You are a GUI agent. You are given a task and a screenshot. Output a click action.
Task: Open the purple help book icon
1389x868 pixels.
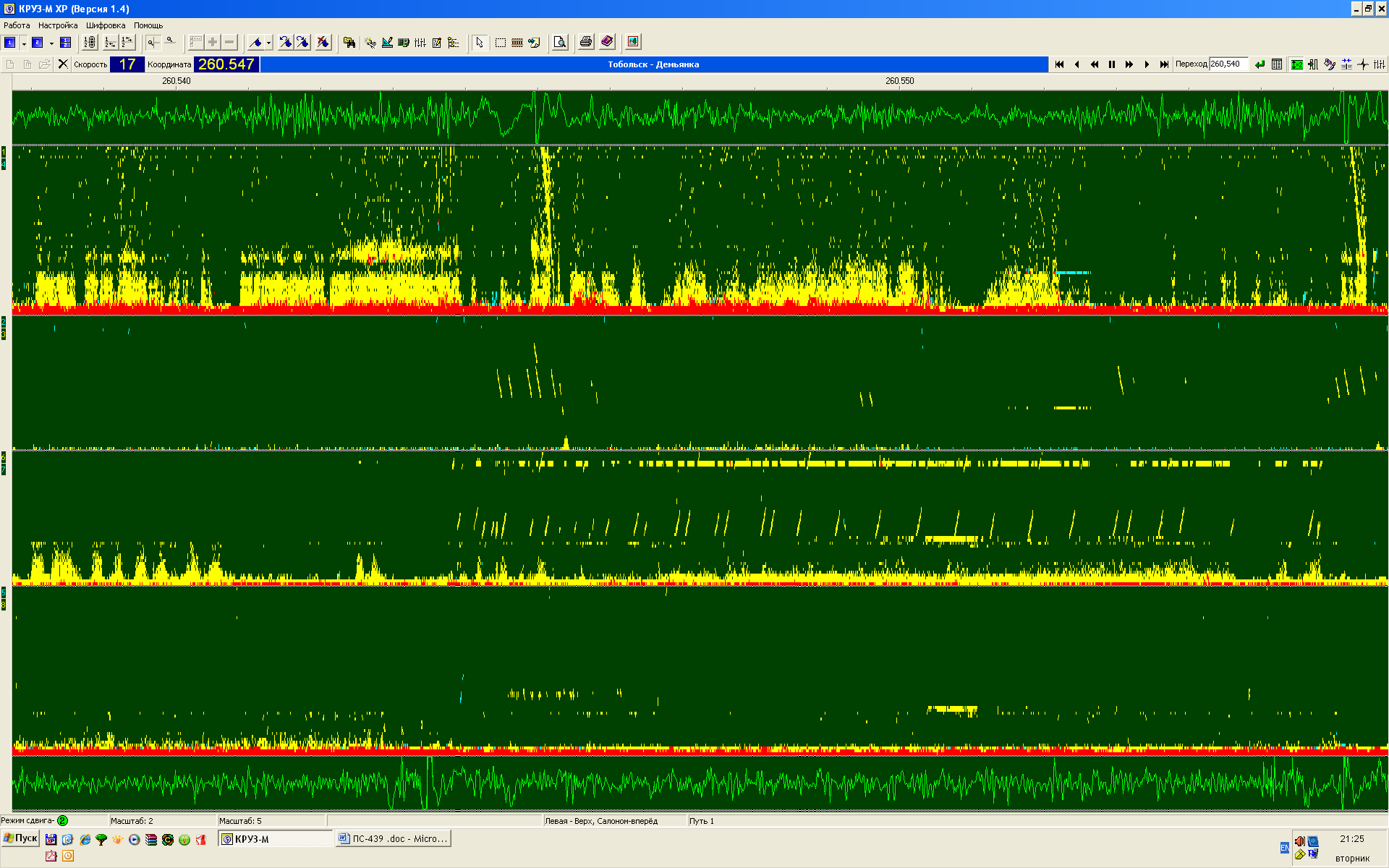(x=607, y=43)
